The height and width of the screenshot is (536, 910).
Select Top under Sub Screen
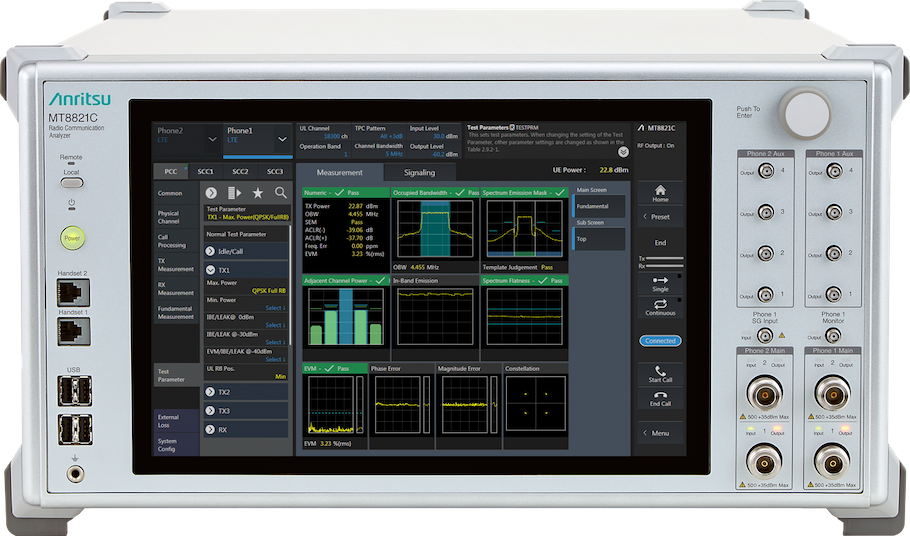point(599,240)
